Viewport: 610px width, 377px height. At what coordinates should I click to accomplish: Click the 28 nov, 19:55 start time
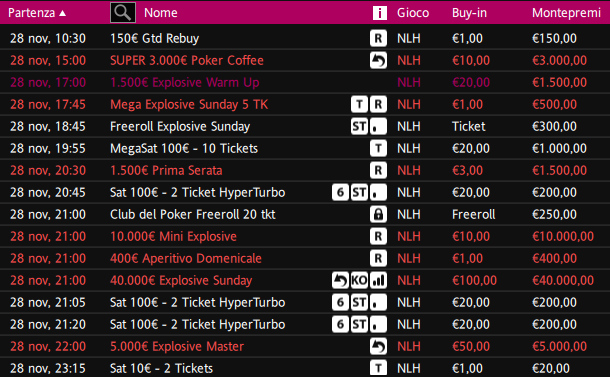pos(47,149)
